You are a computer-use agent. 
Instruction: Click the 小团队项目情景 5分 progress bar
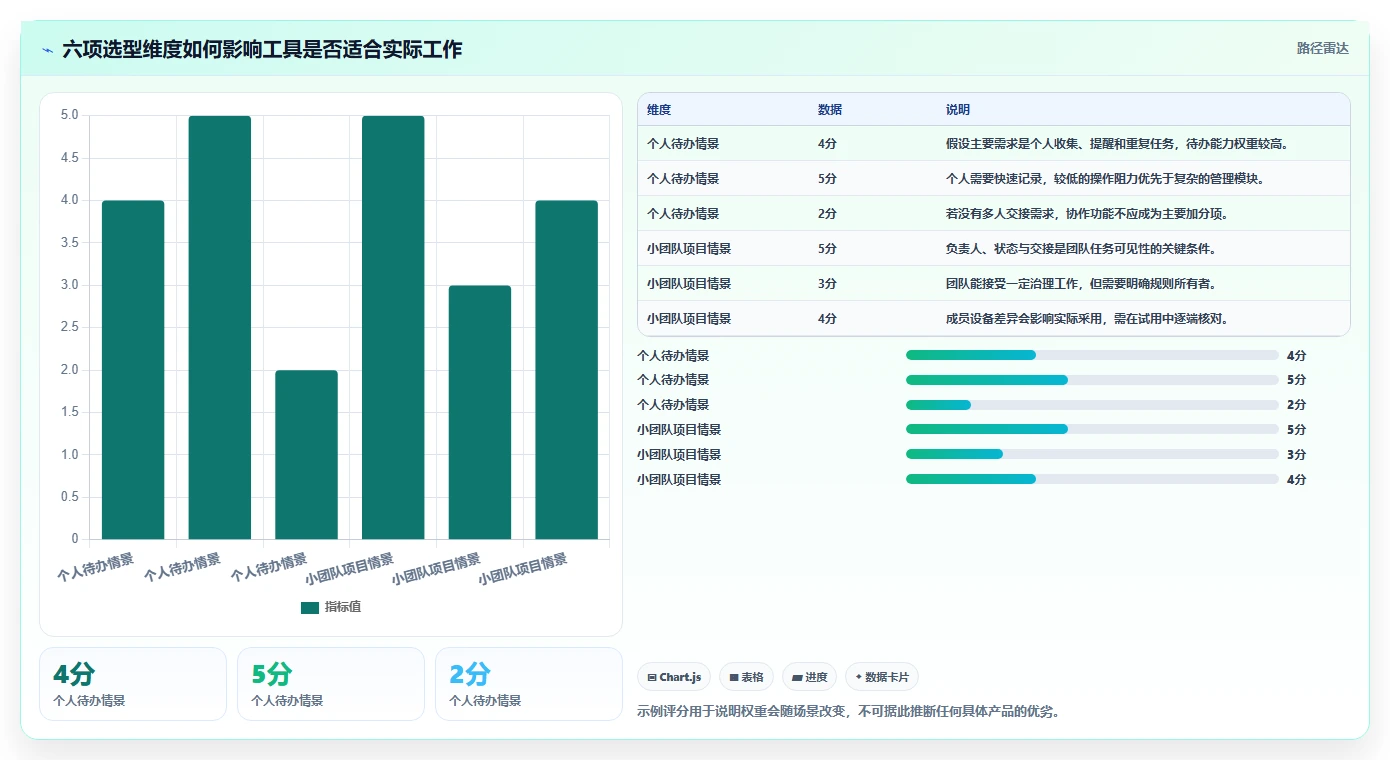1092,429
